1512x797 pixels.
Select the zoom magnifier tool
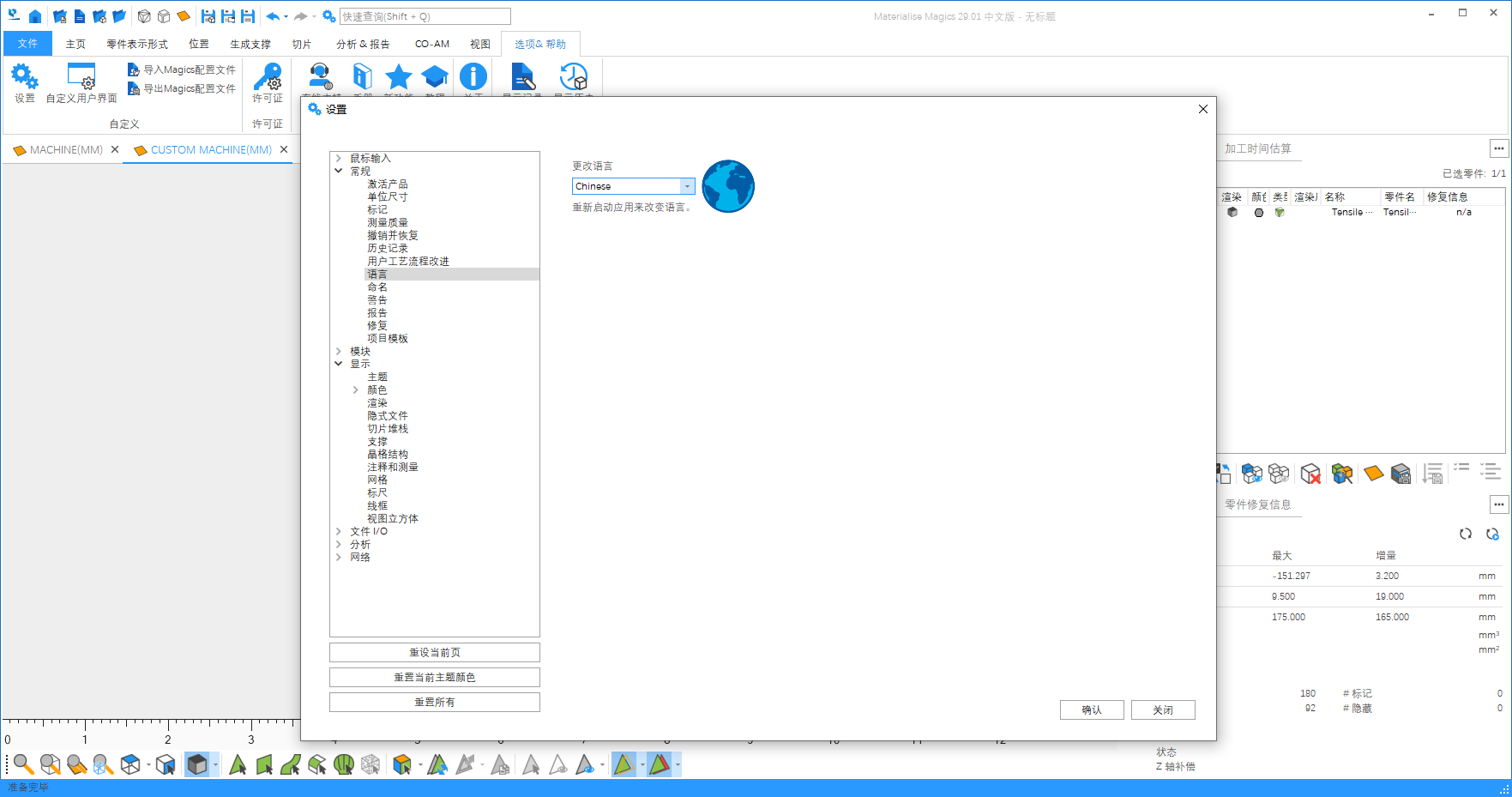23,764
